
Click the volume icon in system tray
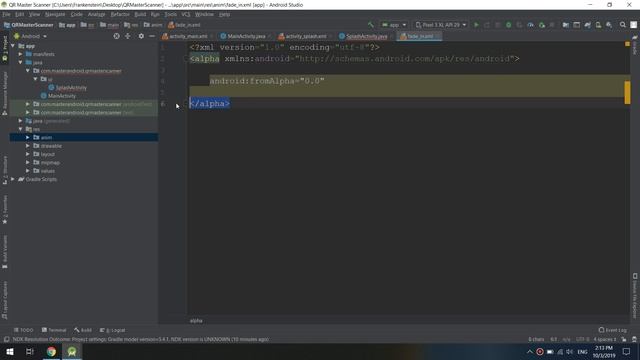tap(569, 351)
